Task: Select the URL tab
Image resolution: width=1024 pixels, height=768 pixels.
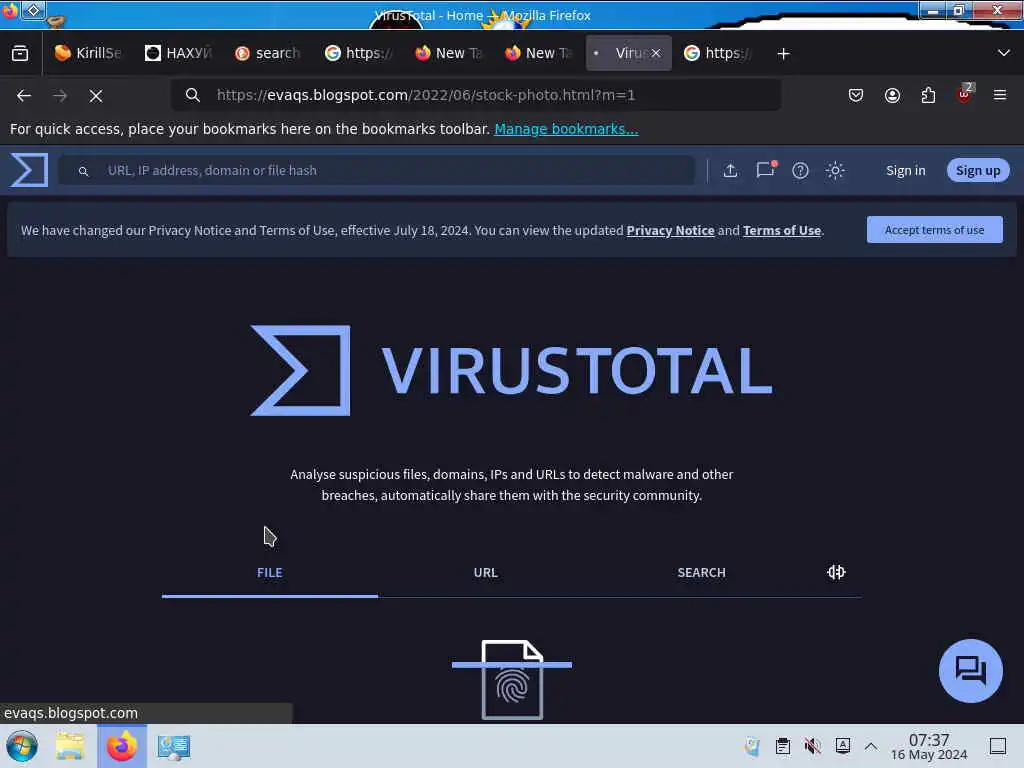Action: click(x=486, y=573)
